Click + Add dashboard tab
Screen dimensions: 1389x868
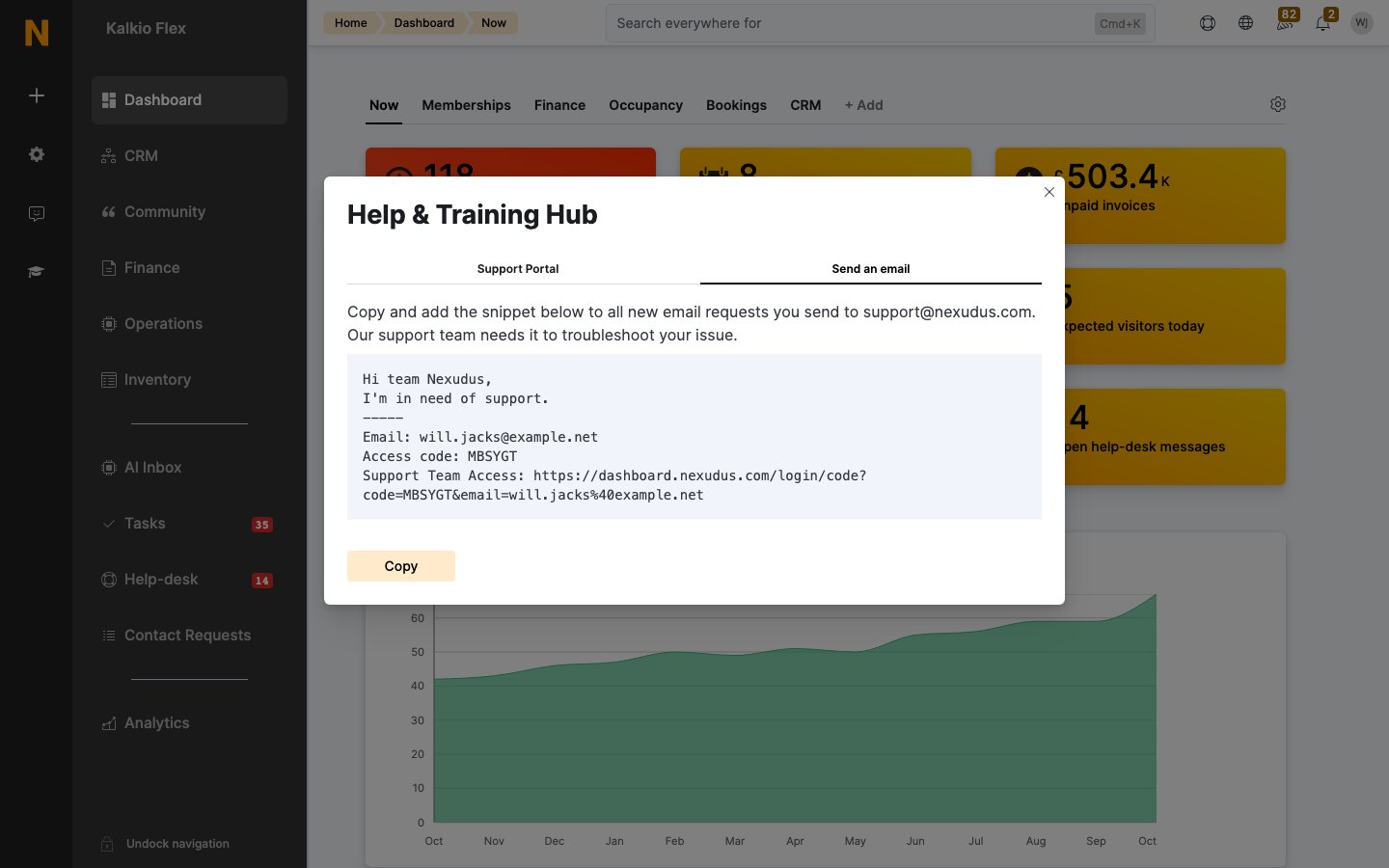(864, 105)
